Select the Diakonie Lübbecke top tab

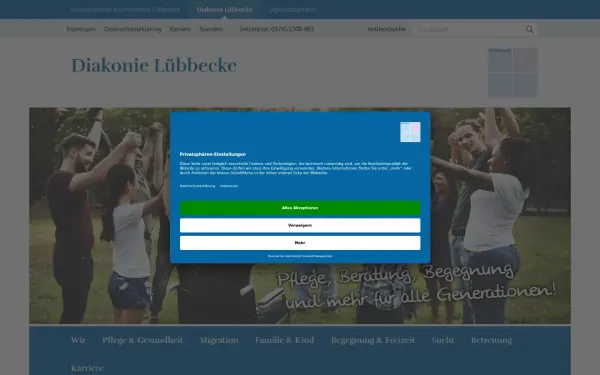point(224,10)
